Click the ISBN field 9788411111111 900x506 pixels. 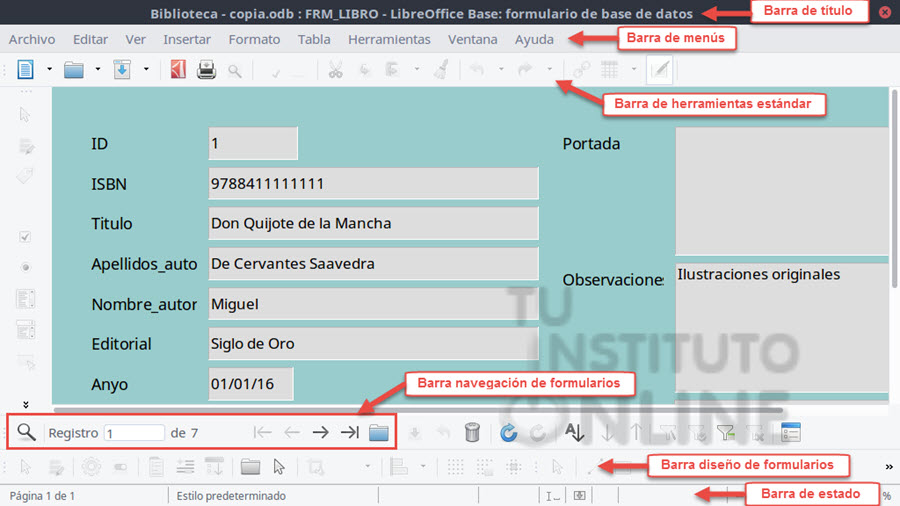(x=373, y=184)
